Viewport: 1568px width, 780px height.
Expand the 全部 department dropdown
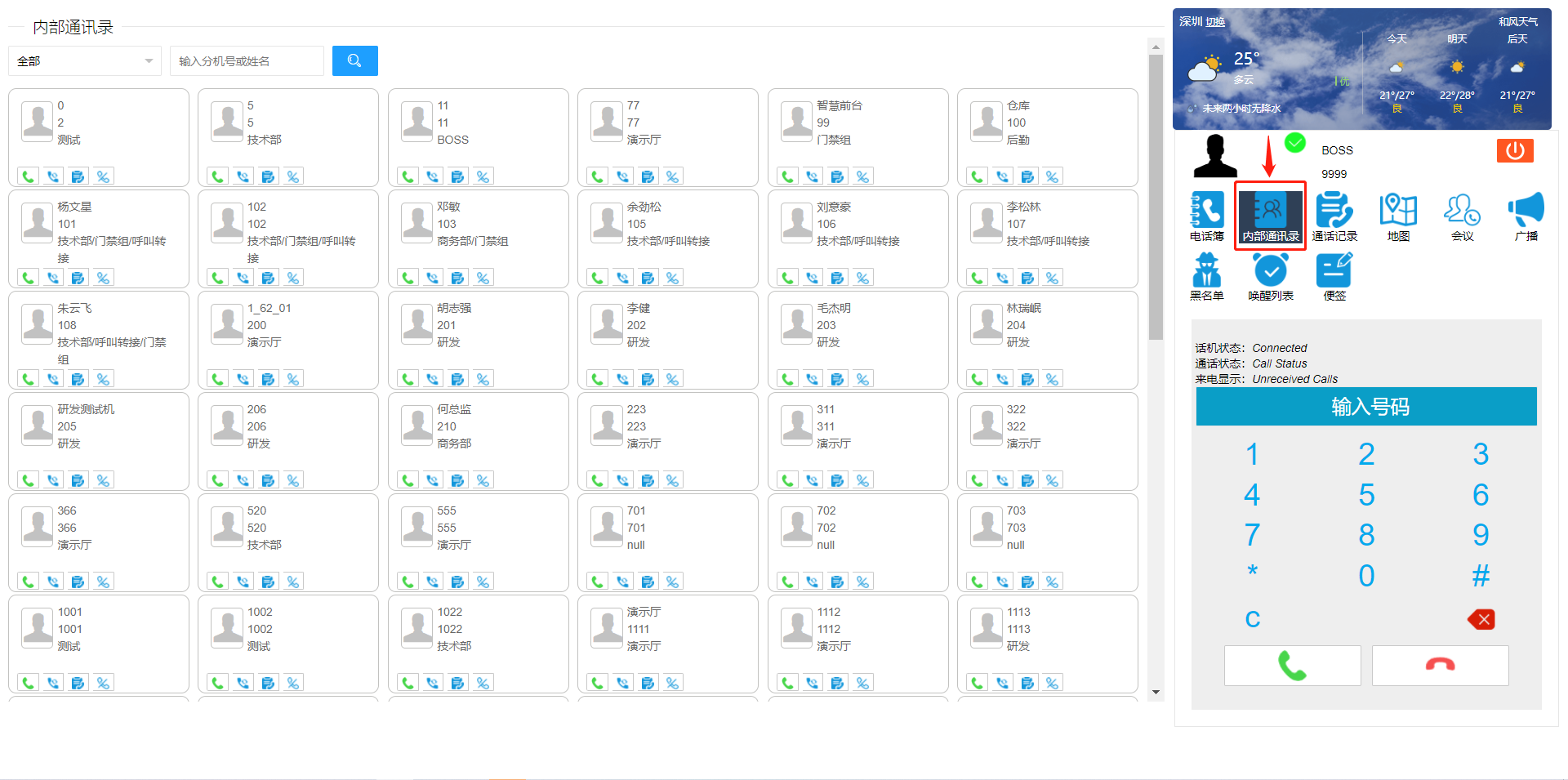(x=84, y=61)
